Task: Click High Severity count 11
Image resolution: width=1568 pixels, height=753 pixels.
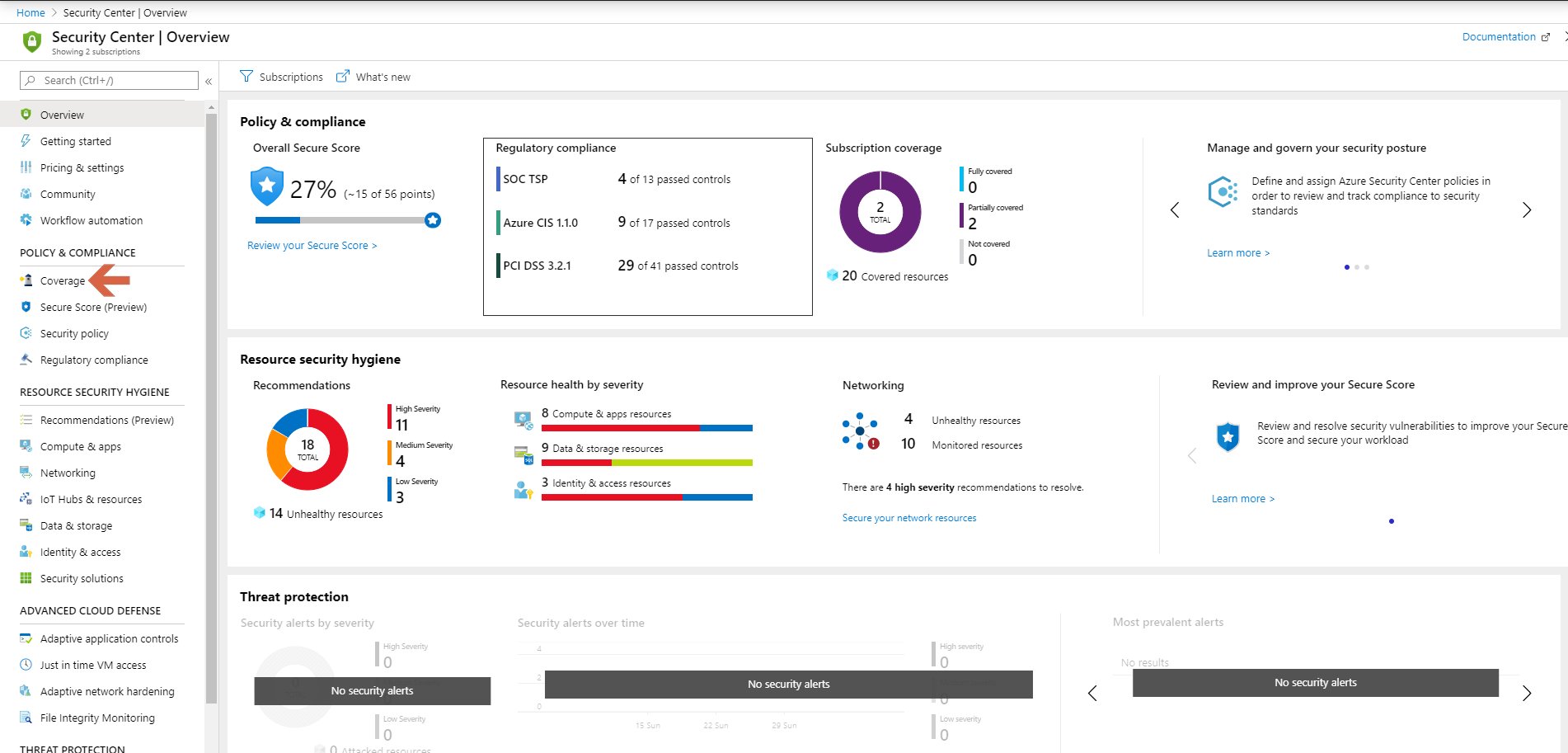Action: point(401,425)
